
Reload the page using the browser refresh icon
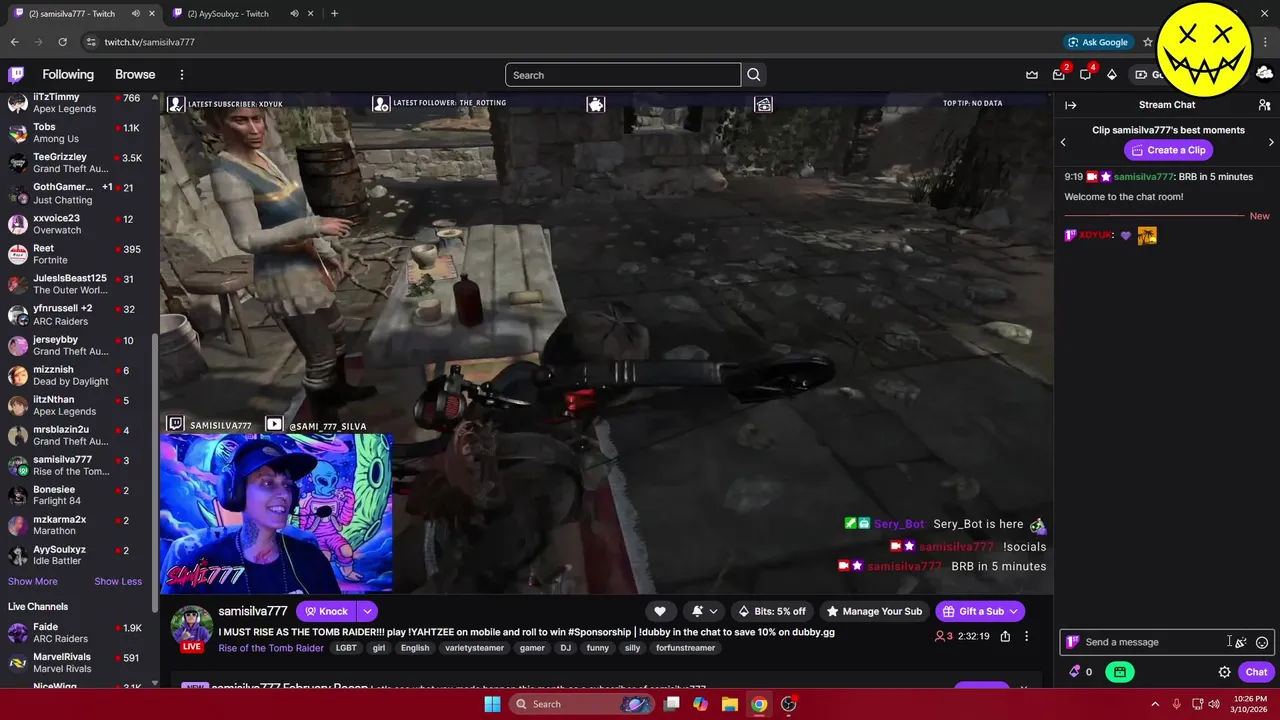(x=62, y=42)
